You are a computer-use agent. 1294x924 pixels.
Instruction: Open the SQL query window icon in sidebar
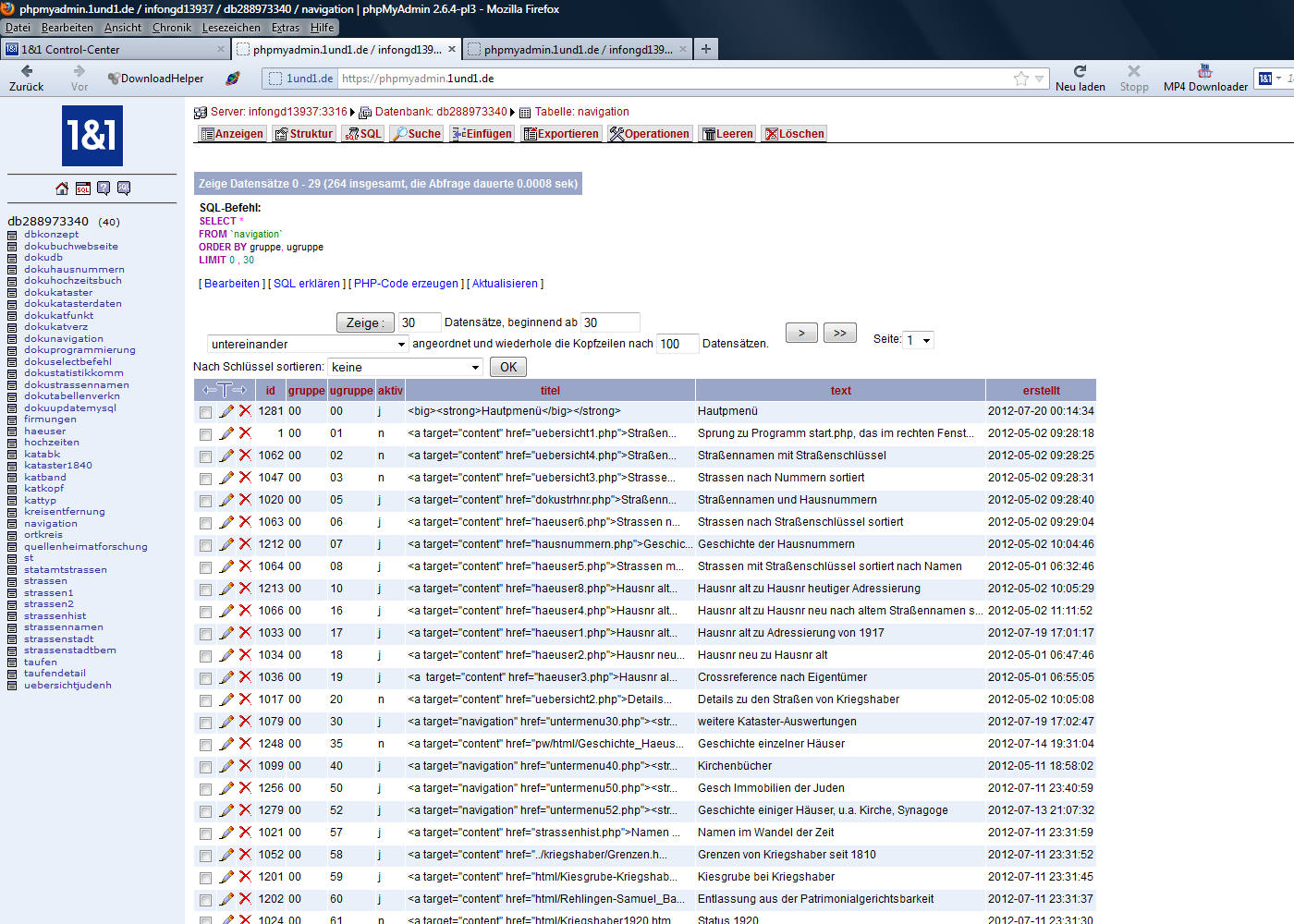point(83,188)
